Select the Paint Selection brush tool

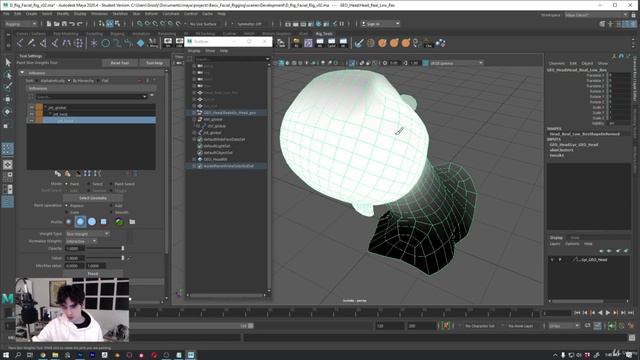coord(8,87)
